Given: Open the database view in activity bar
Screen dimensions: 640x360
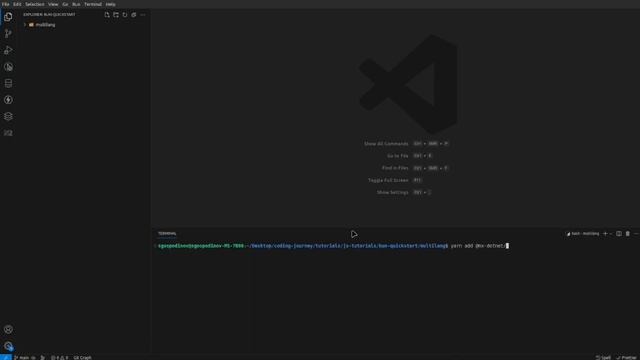Looking at the screenshot, I should pos(8,83).
